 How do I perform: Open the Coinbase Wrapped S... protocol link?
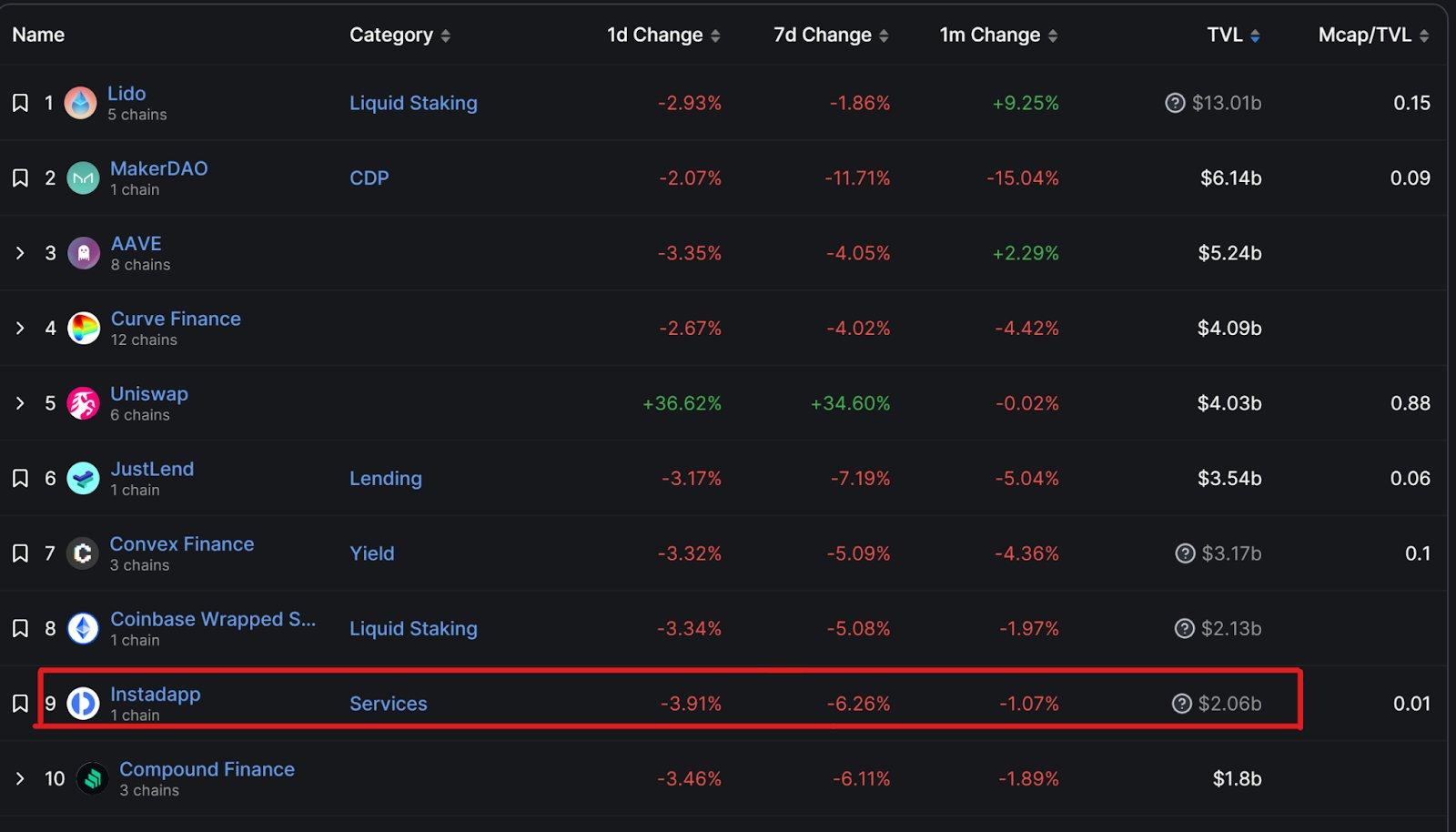click(x=213, y=619)
